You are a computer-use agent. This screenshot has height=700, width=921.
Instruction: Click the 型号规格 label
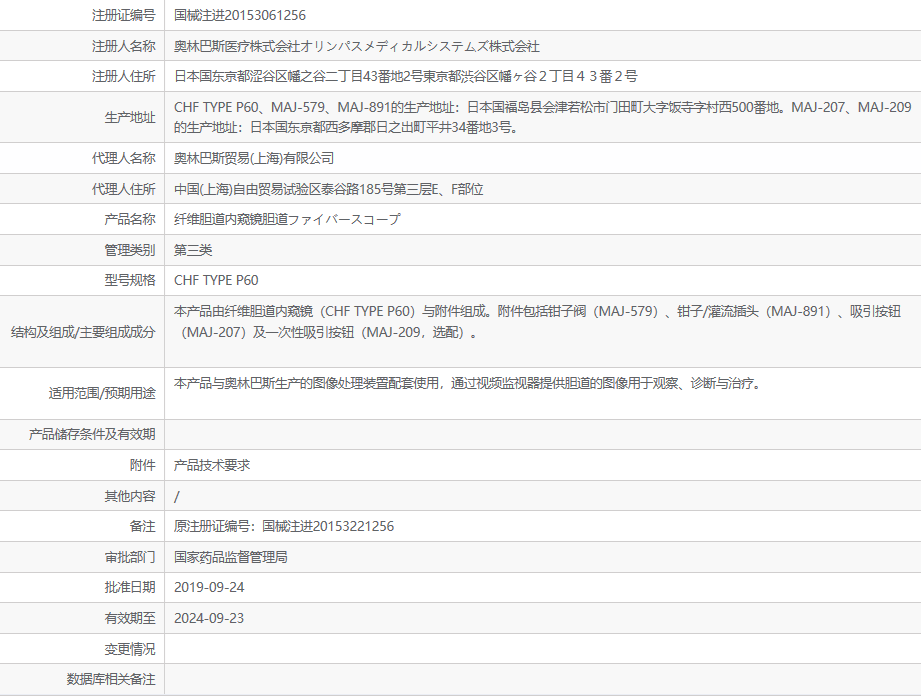[x=130, y=280]
